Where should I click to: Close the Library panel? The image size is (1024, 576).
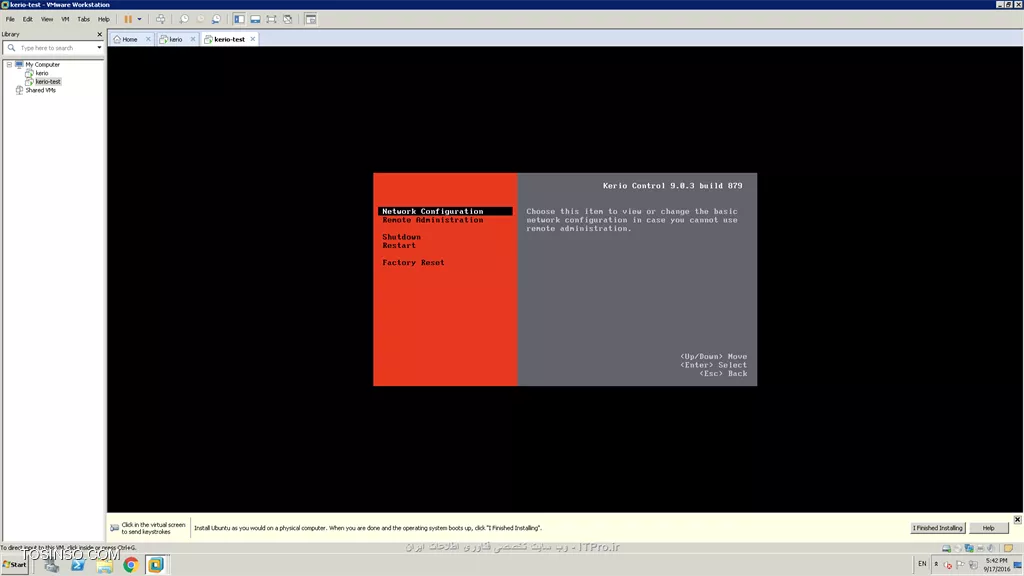tap(100, 34)
